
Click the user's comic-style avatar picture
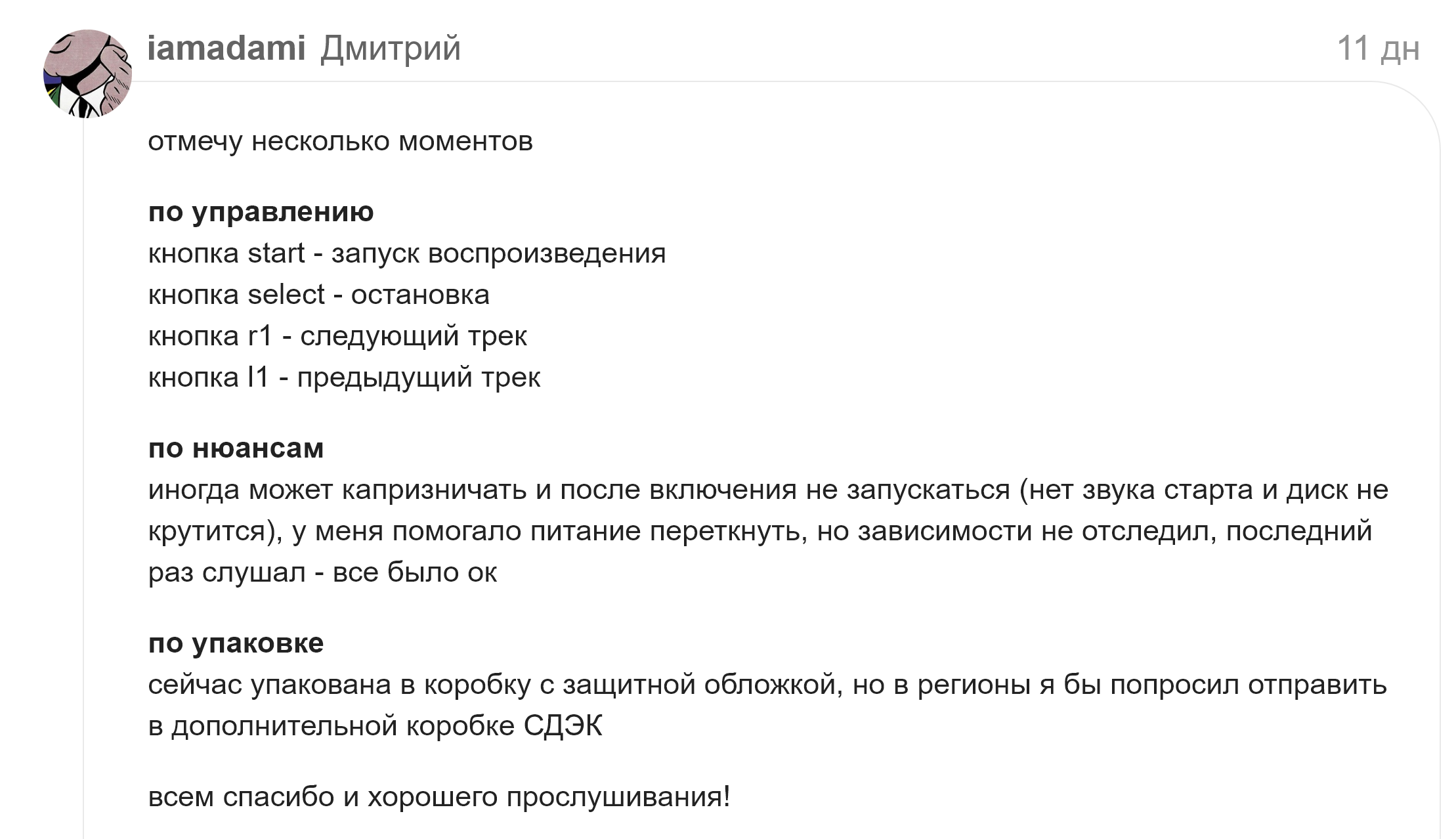pyautogui.click(x=87, y=74)
